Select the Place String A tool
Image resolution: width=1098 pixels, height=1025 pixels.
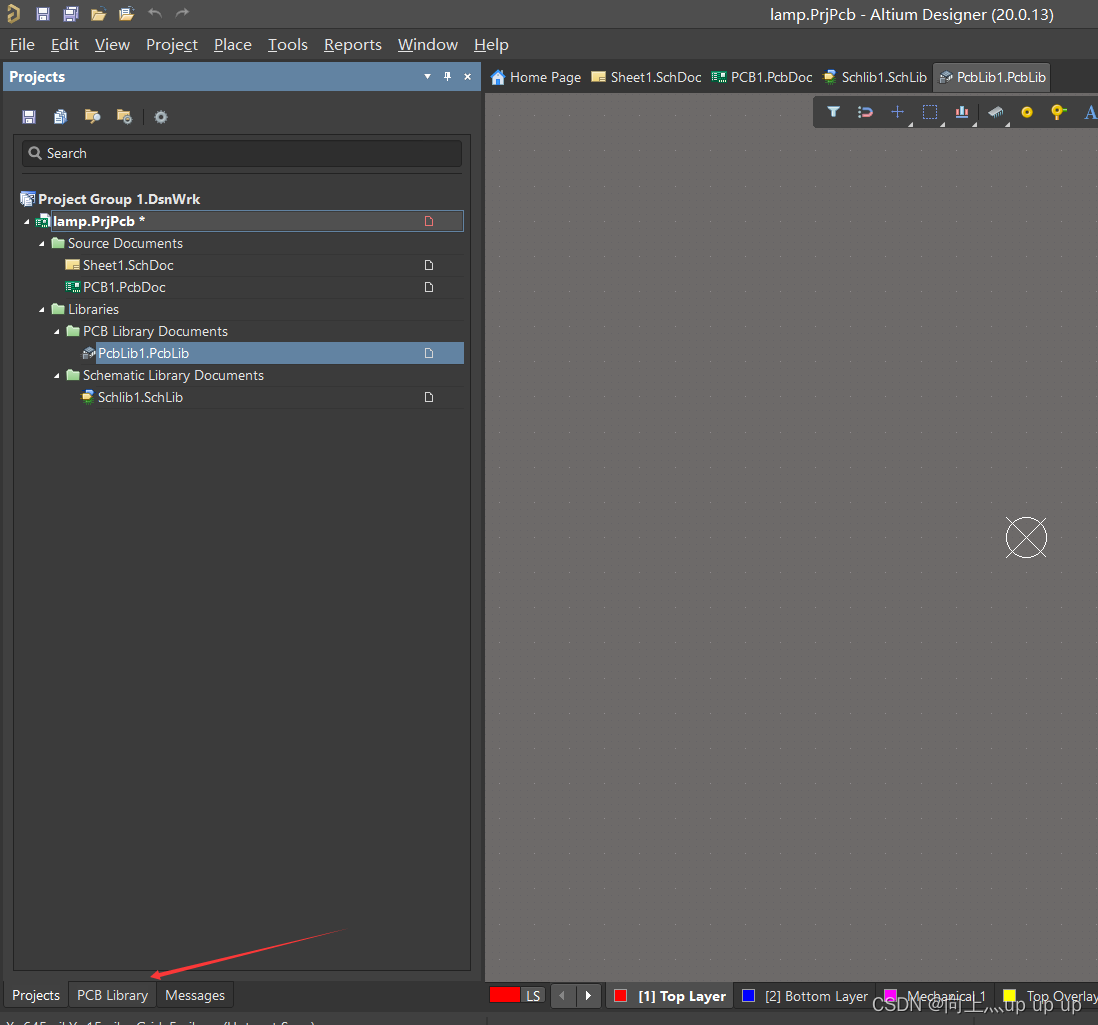pos(1090,112)
